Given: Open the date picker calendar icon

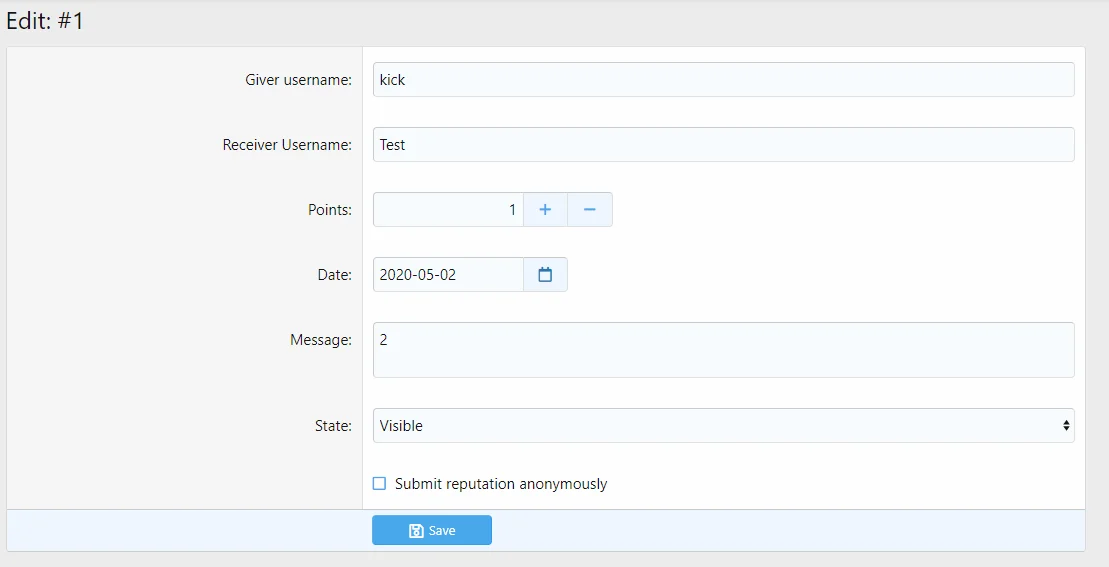Looking at the screenshot, I should tap(545, 274).
